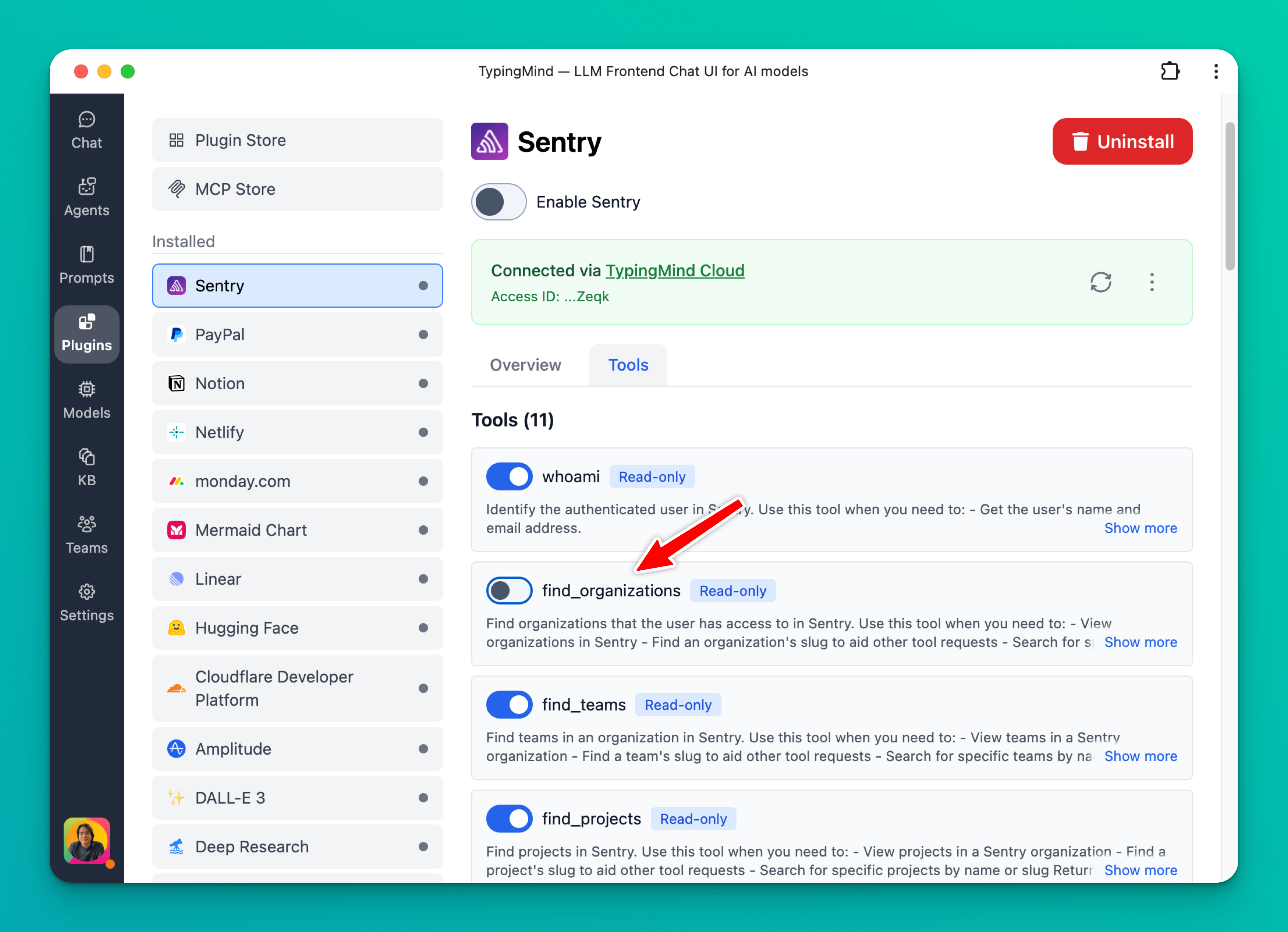Open Teams section in sidebar
Image resolution: width=1288 pixels, height=932 pixels.
point(86,535)
